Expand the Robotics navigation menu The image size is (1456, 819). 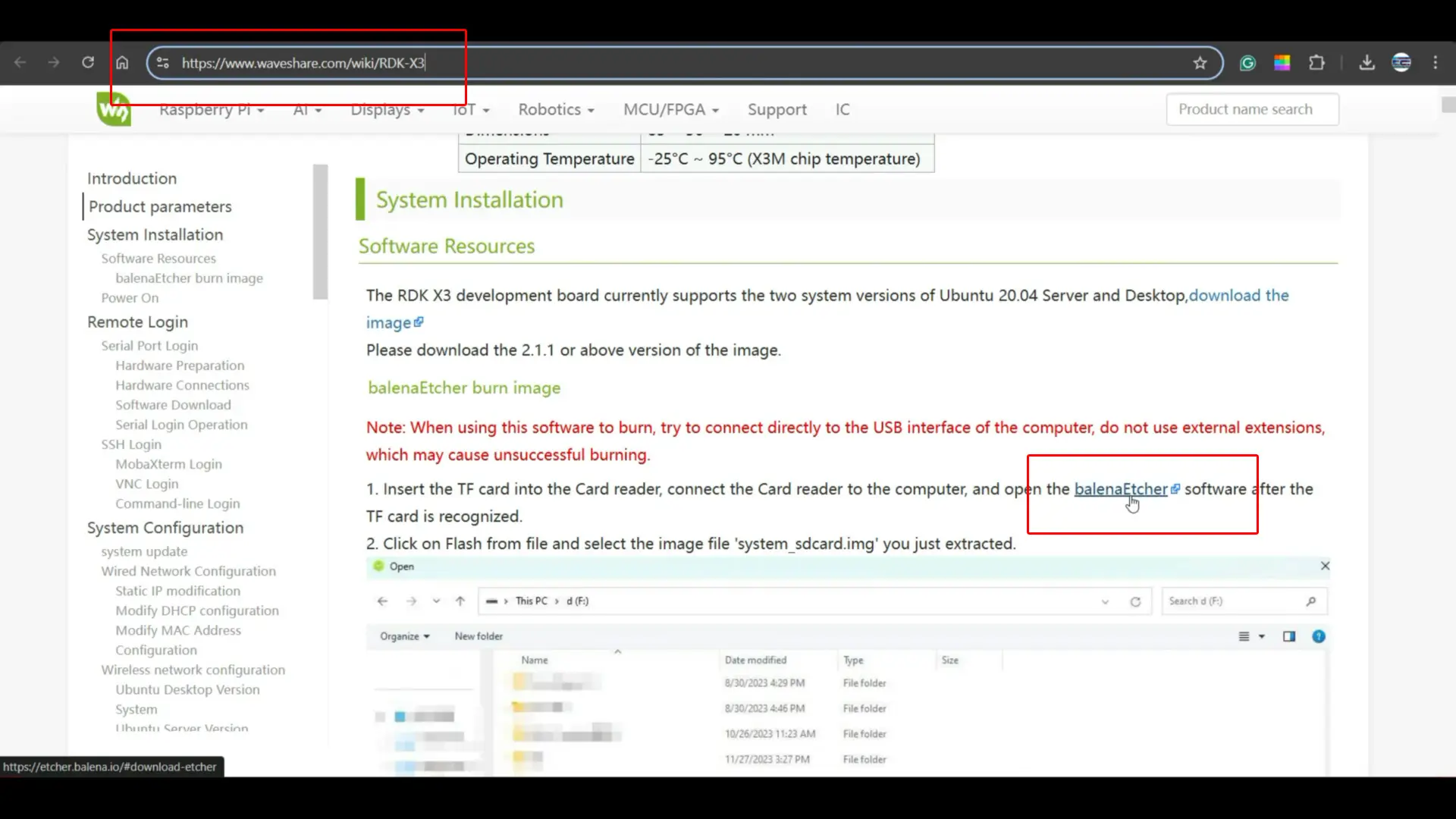coord(556,110)
